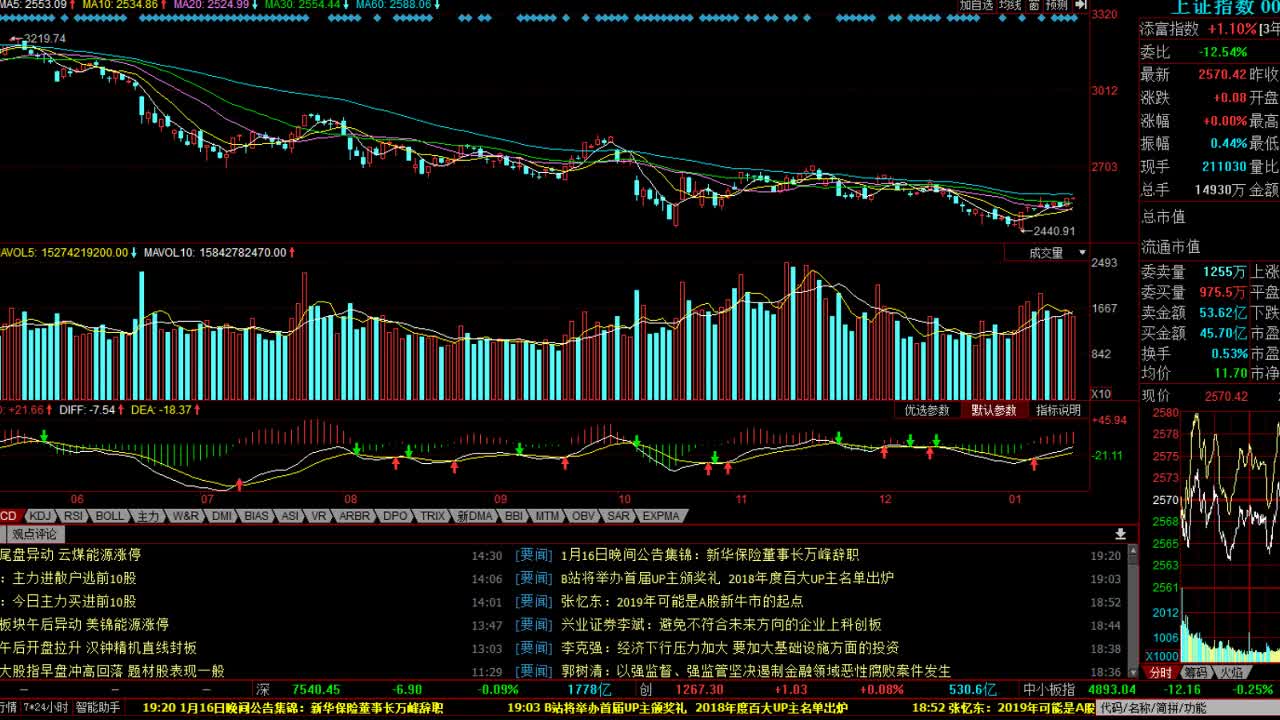Switch to the ASI indicator tab
This screenshot has height=720, width=1280.
click(290, 516)
